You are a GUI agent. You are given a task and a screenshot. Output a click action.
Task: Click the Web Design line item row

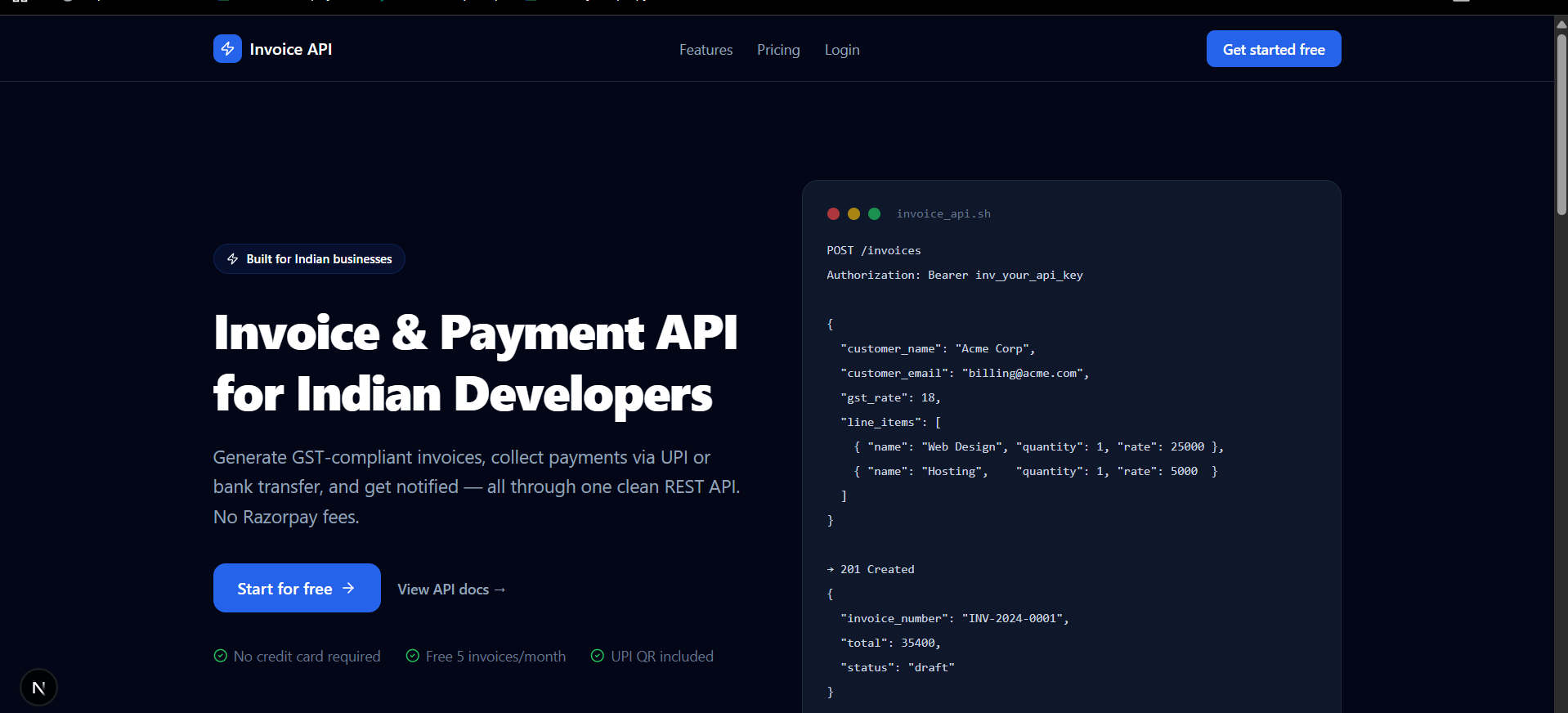pos(1038,446)
